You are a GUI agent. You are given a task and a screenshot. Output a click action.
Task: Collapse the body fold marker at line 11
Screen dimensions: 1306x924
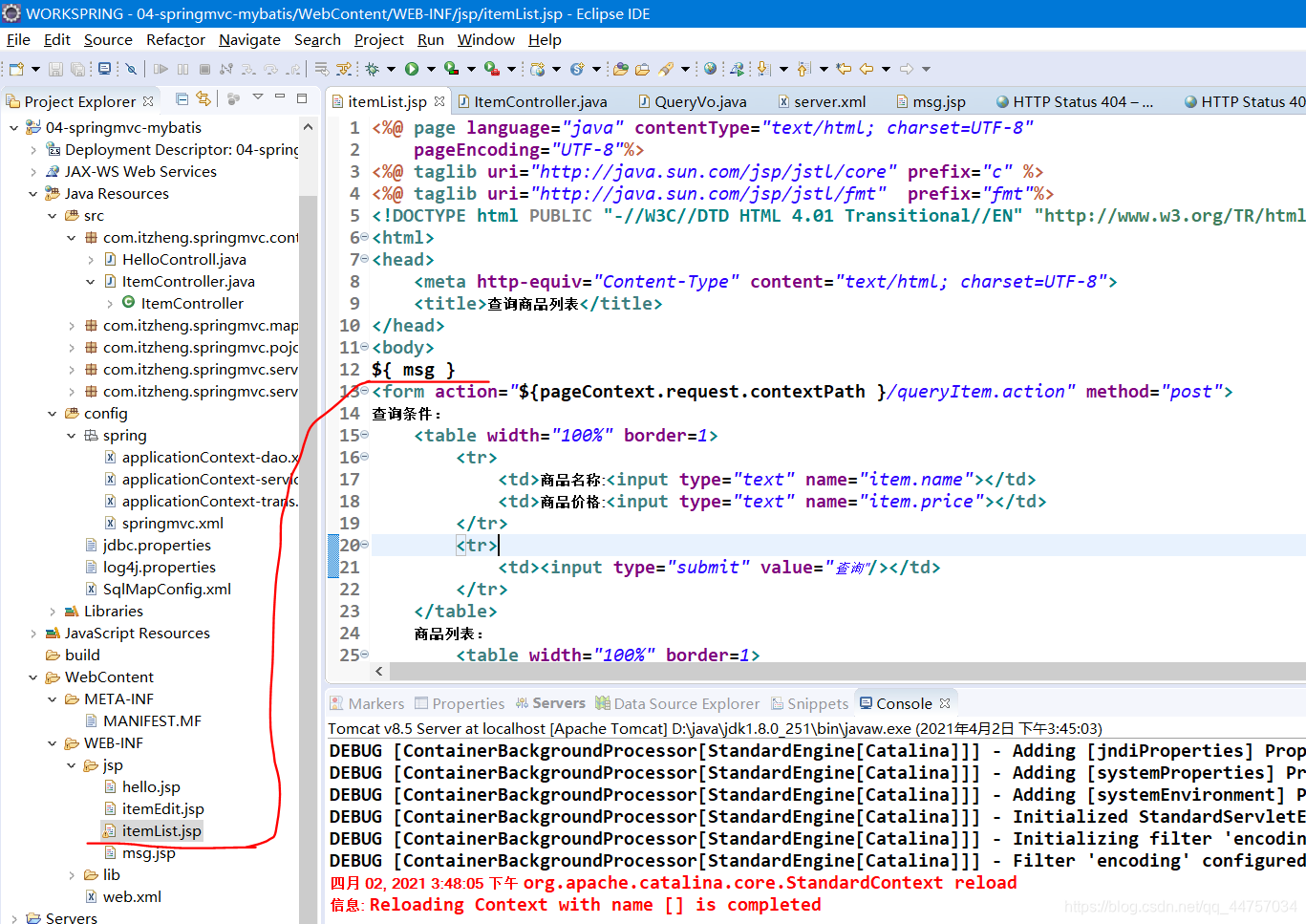click(365, 346)
